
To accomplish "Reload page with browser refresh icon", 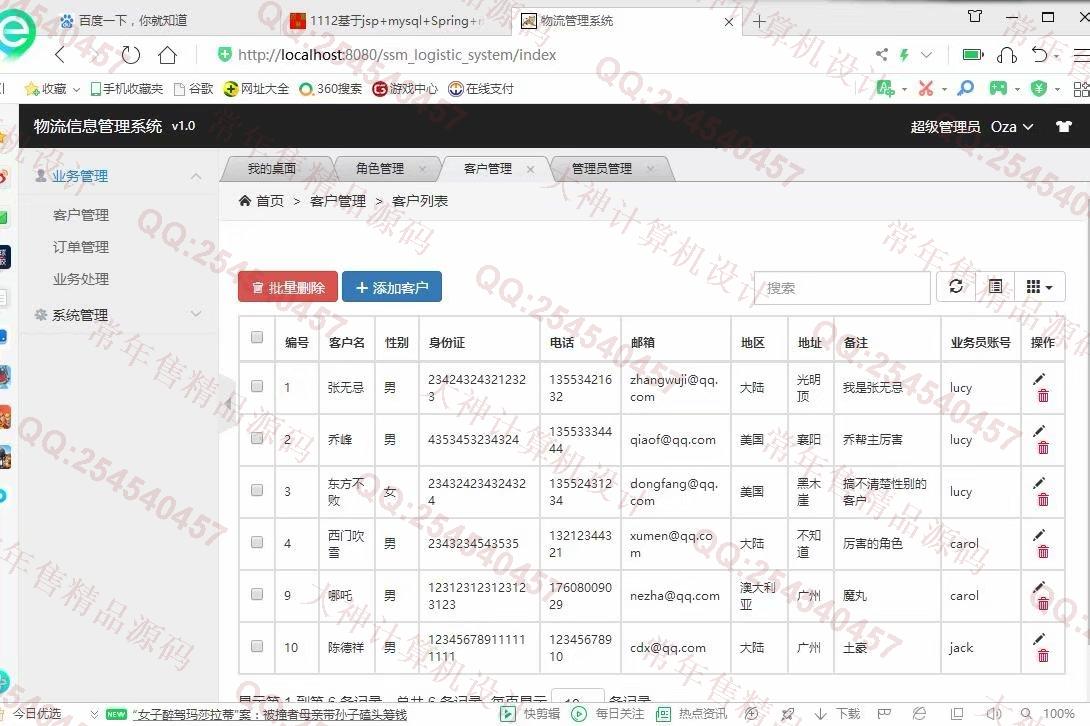I will pyautogui.click(x=131, y=54).
